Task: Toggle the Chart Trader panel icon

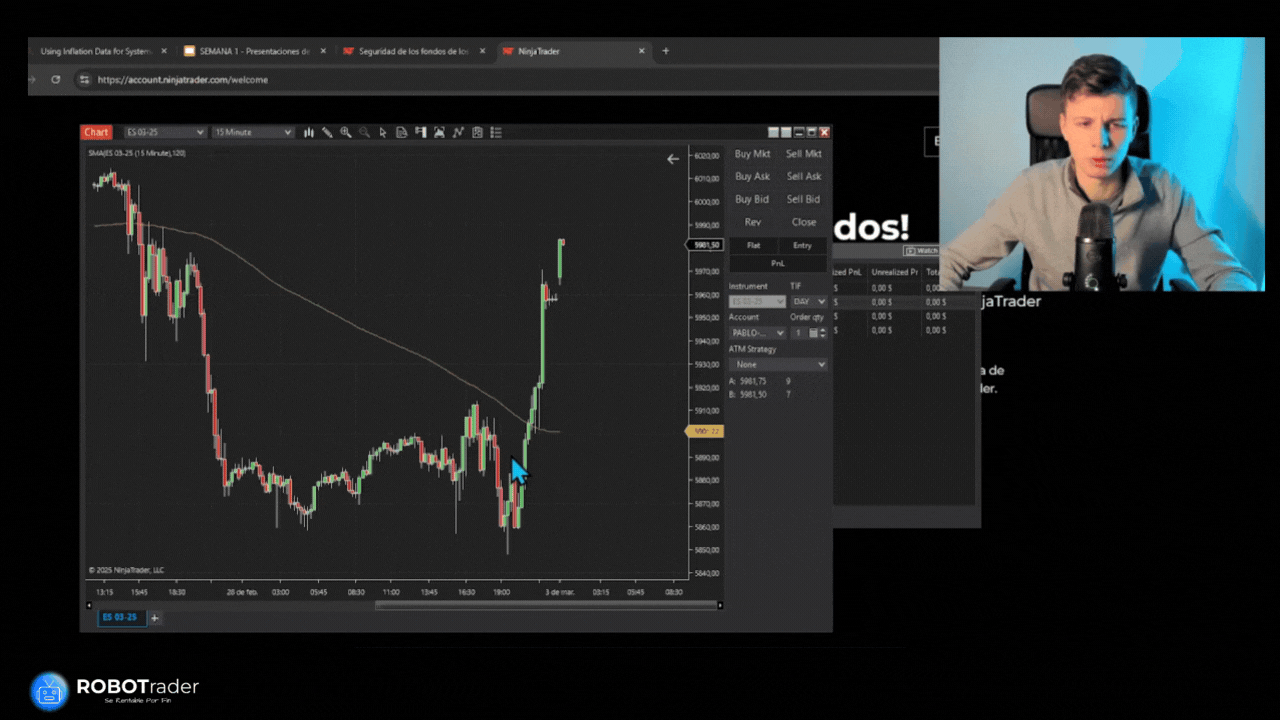Action: tap(420, 132)
